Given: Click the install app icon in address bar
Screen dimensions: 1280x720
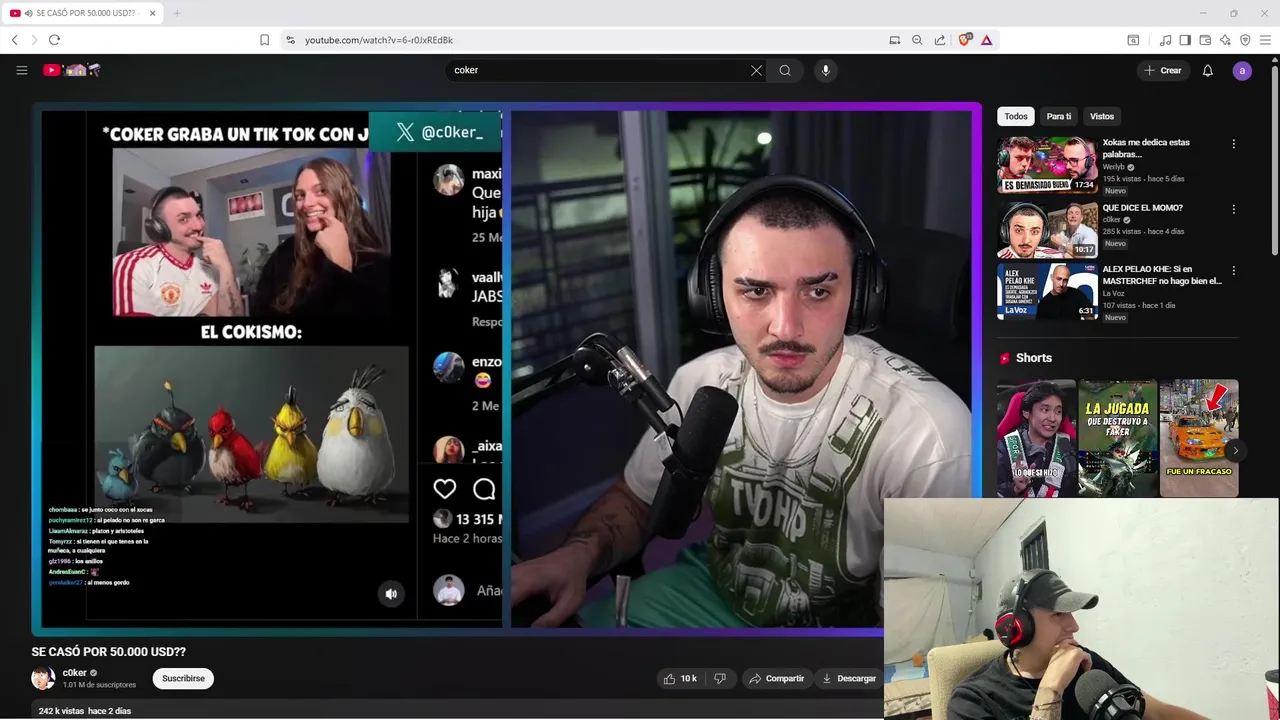Looking at the screenshot, I should coord(894,40).
